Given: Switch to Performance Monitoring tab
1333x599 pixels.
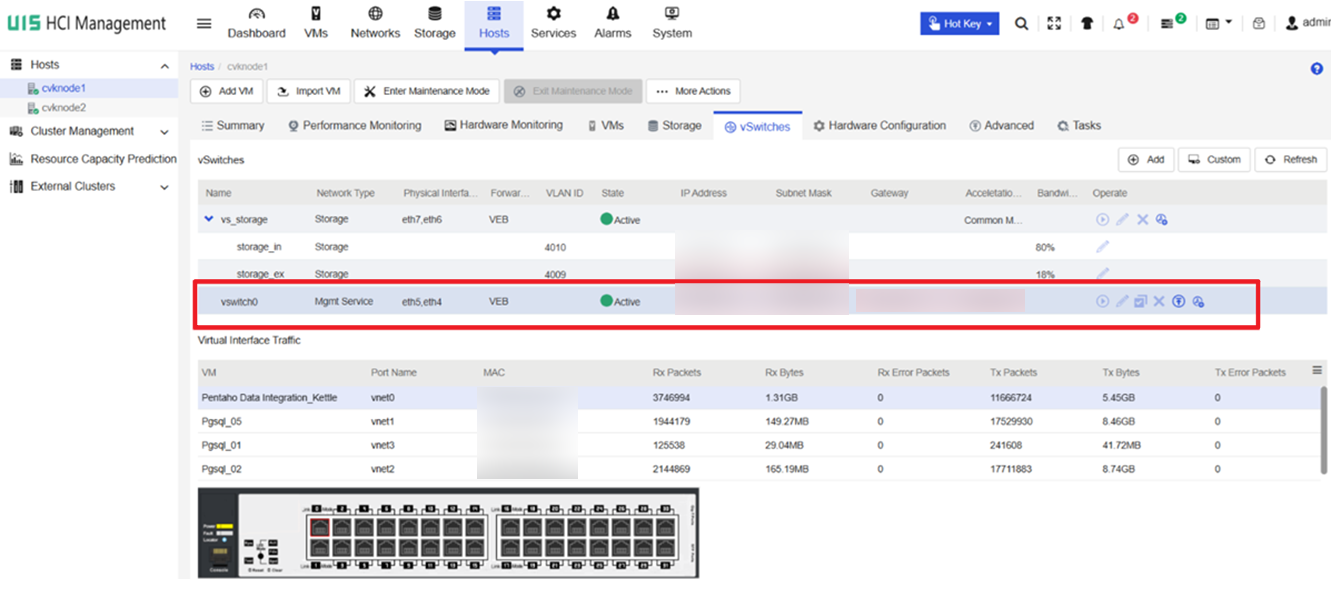Looking at the screenshot, I should [x=355, y=126].
